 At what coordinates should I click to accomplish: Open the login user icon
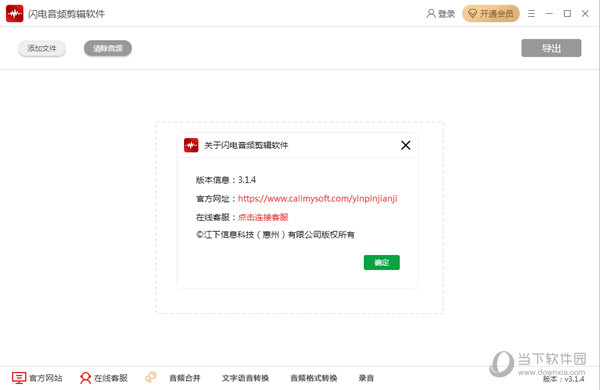point(431,14)
